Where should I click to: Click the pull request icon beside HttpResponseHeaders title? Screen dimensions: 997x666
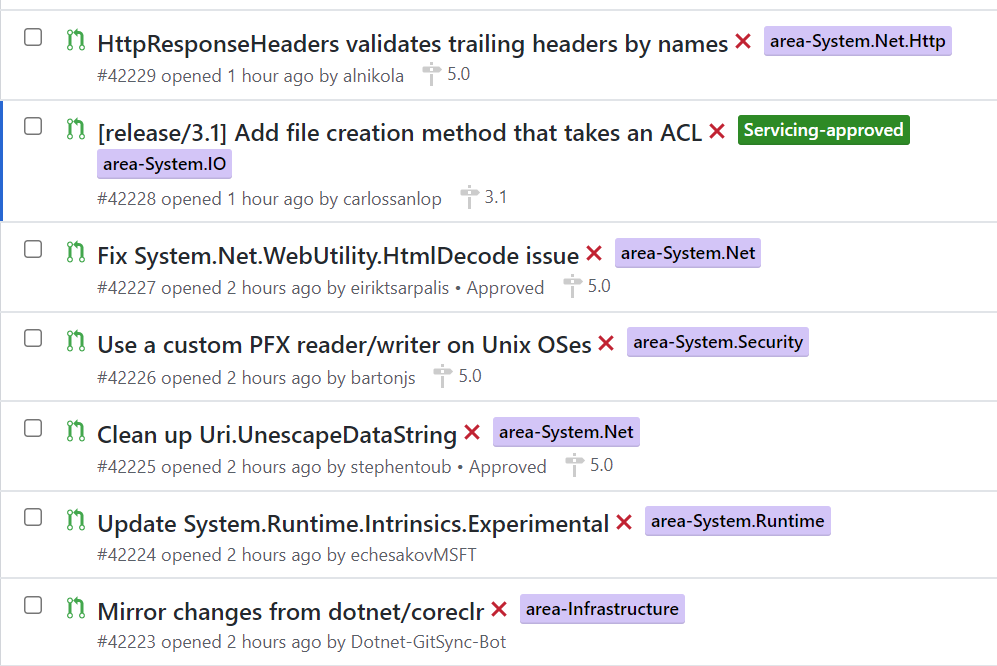tap(76, 40)
